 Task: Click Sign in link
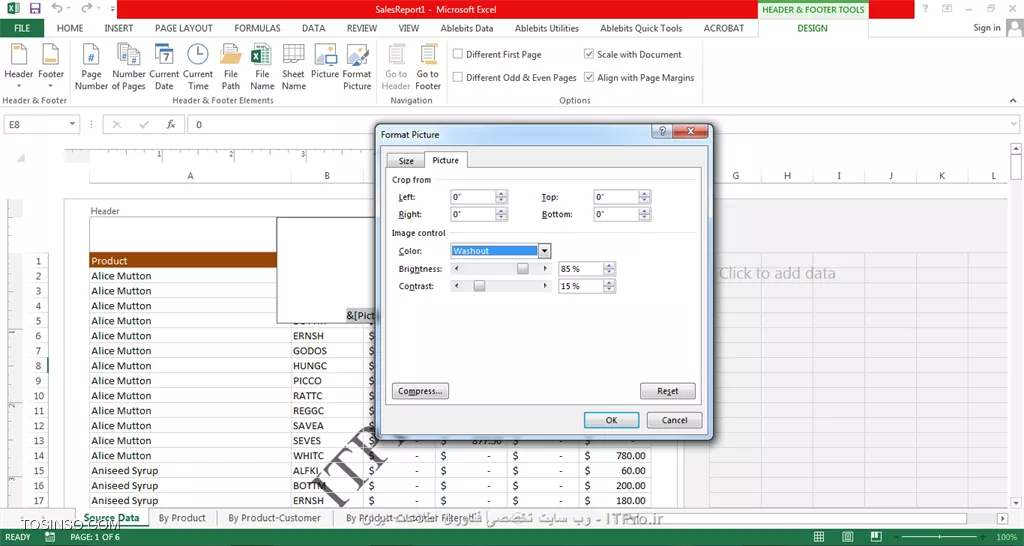click(x=987, y=27)
